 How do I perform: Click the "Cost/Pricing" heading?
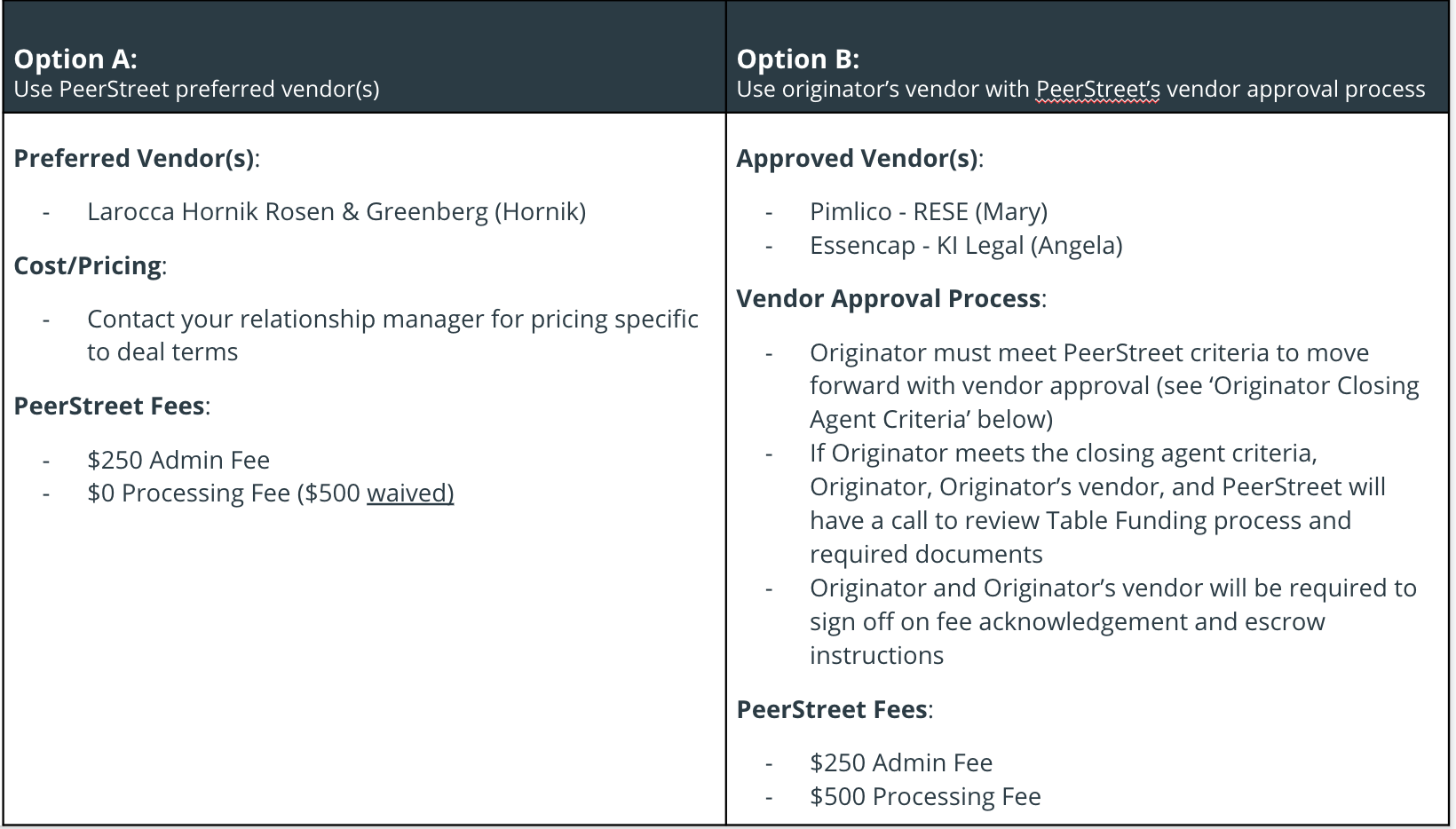tap(88, 266)
